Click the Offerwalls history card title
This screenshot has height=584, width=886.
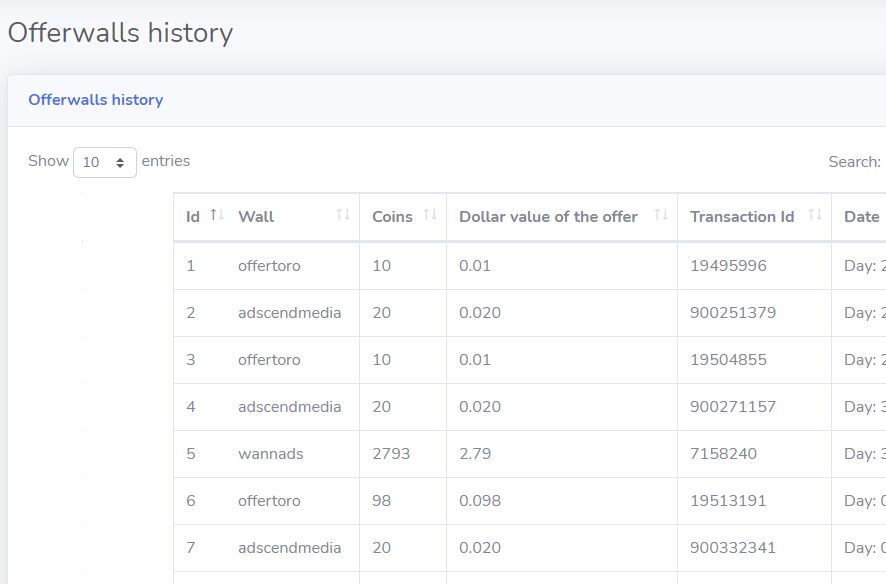point(96,100)
